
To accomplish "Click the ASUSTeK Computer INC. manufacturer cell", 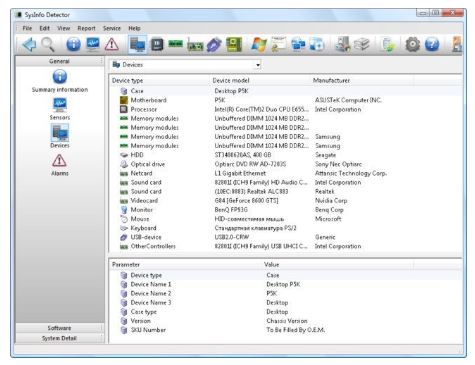I will [348, 100].
